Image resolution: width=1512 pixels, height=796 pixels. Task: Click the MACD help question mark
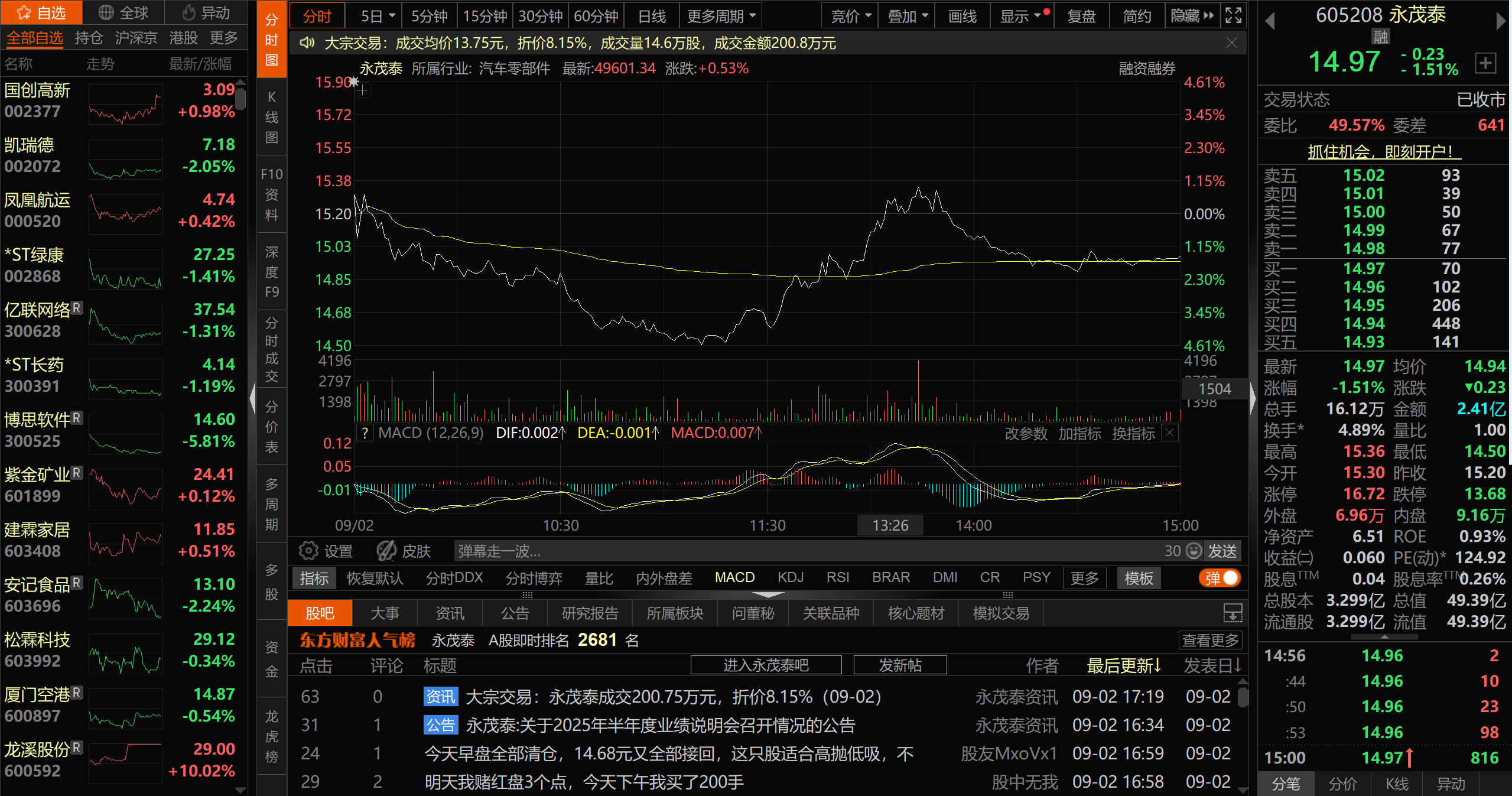[x=365, y=433]
